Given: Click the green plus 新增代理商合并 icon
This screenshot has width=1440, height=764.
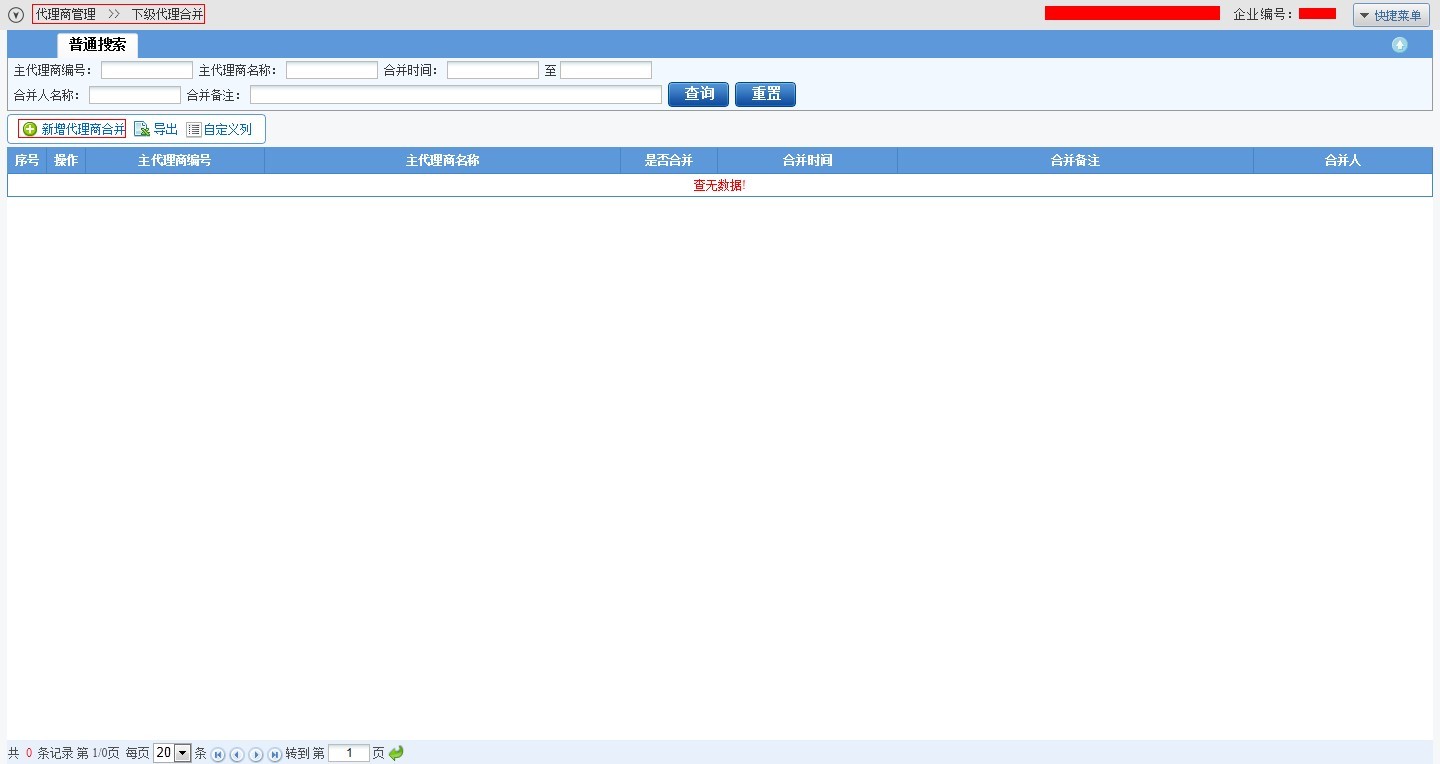Looking at the screenshot, I should 30,129.
